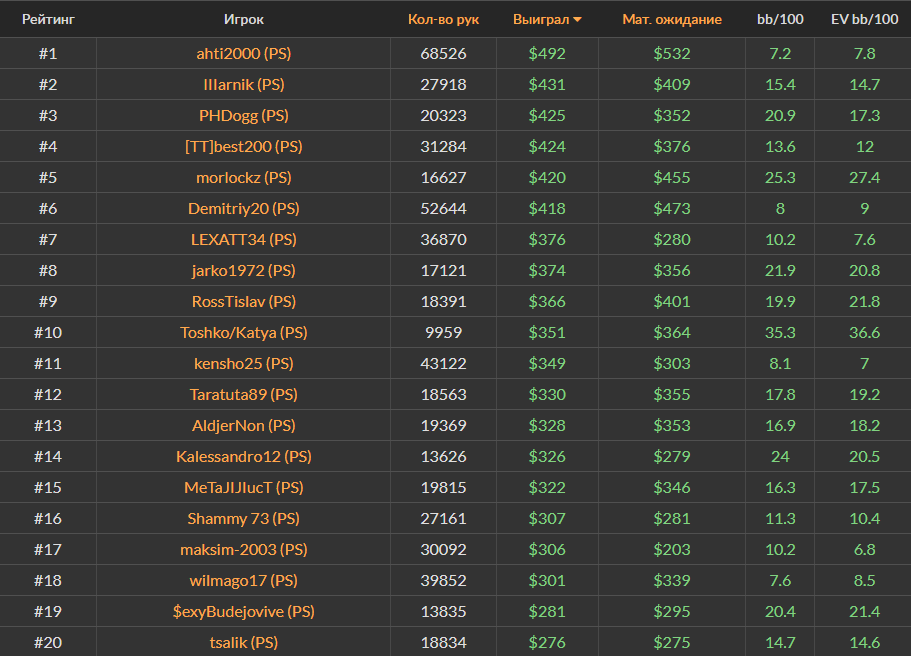911x656 pixels.
Task: Click Kalessandro12 (PS) player name
Action: 244,456
